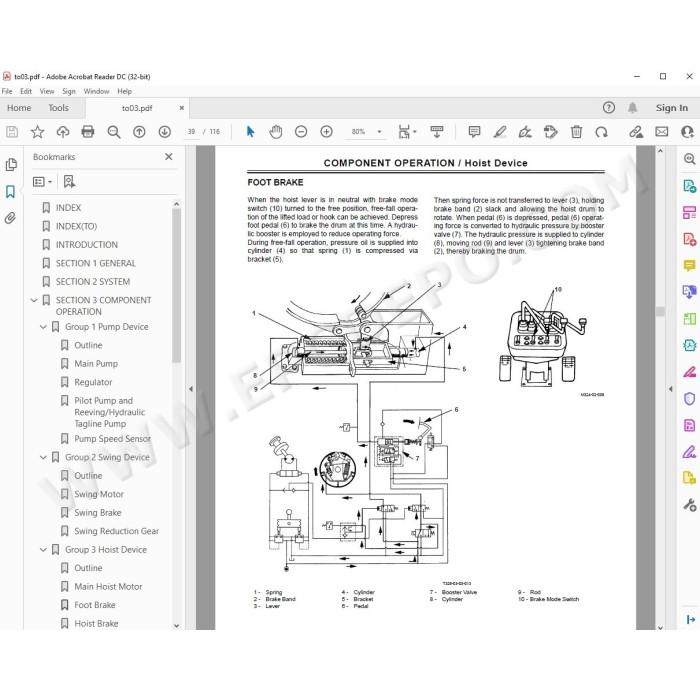The image size is (700, 700).
Task: Open the Window menu
Action: coord(96,91)
